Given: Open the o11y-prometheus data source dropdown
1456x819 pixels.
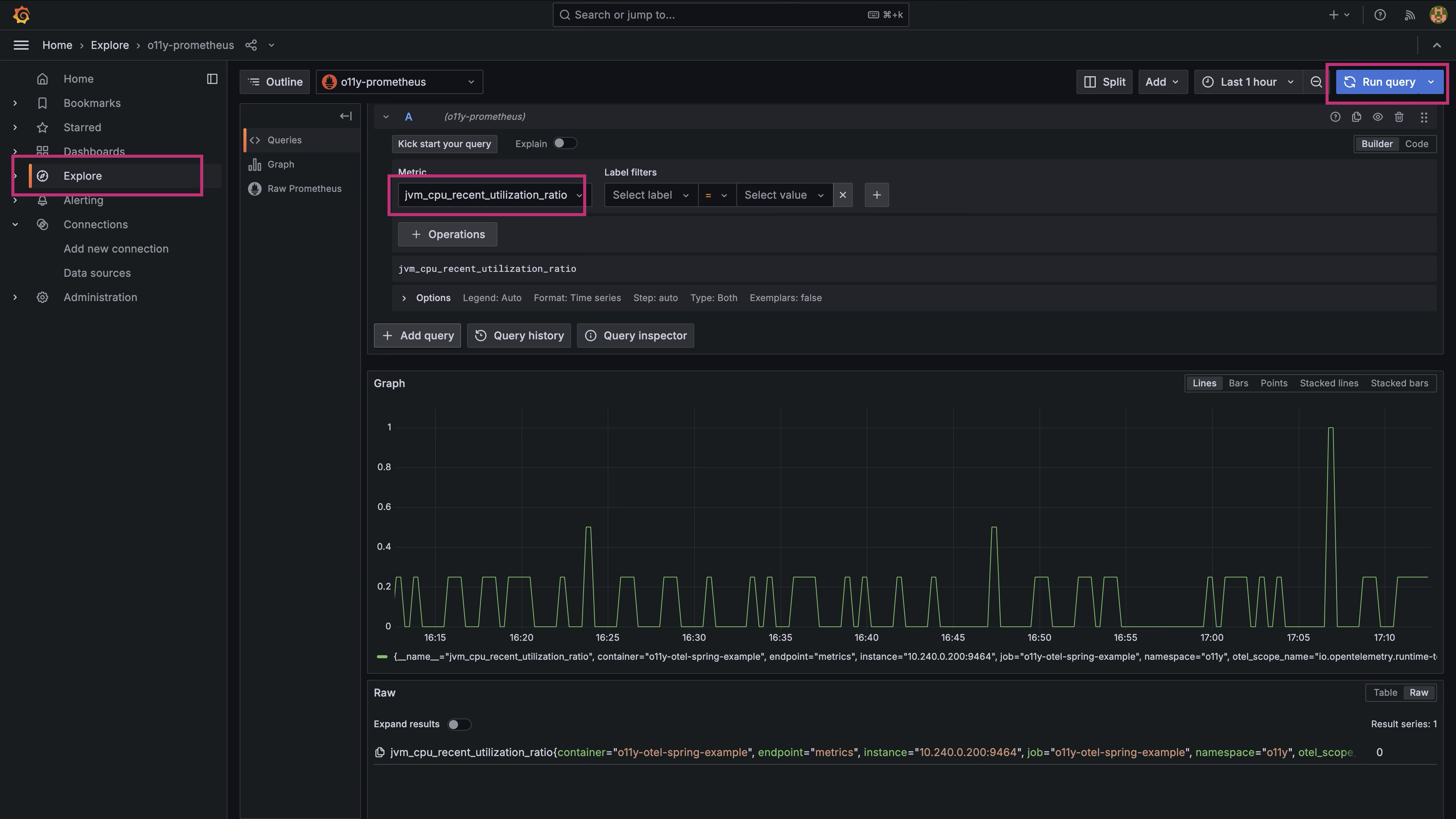Looking at the screenshot, I should pos(399,82).
